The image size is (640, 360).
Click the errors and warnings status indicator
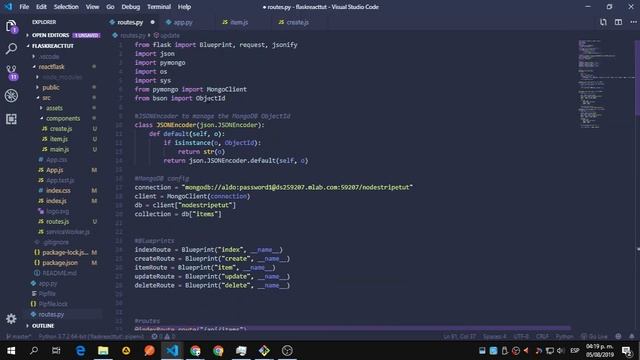tap(163, 337)
